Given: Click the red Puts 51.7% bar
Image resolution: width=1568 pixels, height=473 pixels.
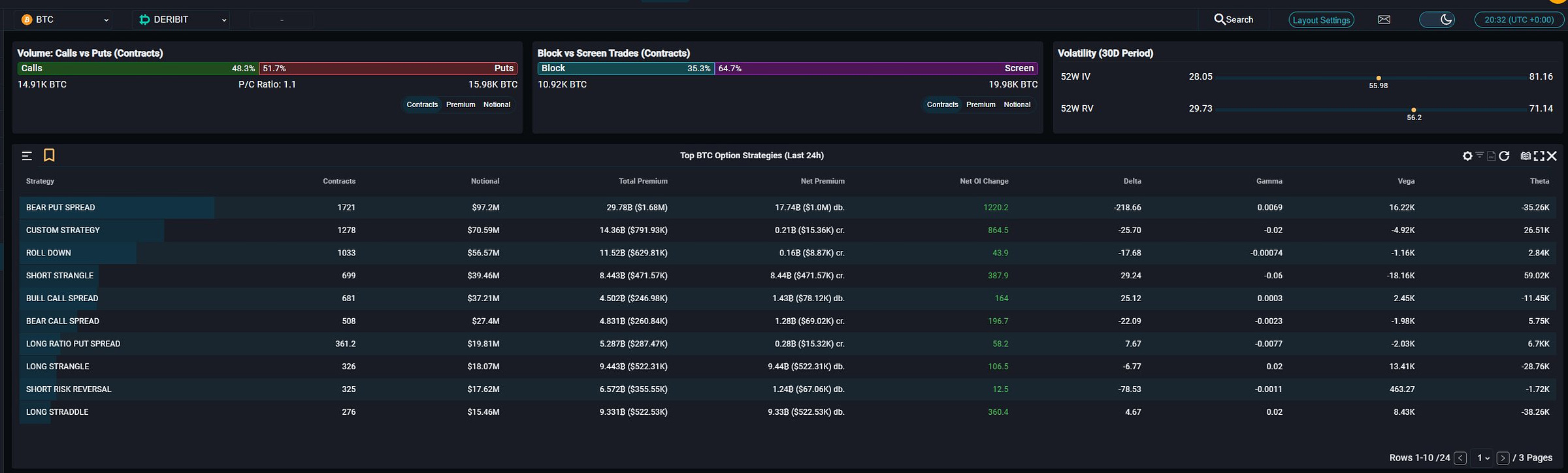Looking at the screenshot, I should [x=388, y=69].
